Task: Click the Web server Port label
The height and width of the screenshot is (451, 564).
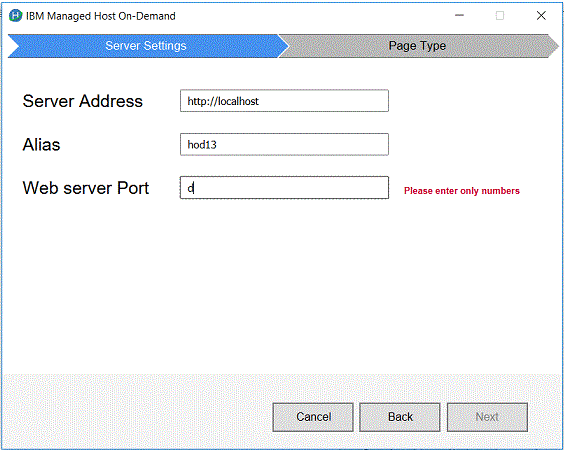Action: [x=86, y=188]
